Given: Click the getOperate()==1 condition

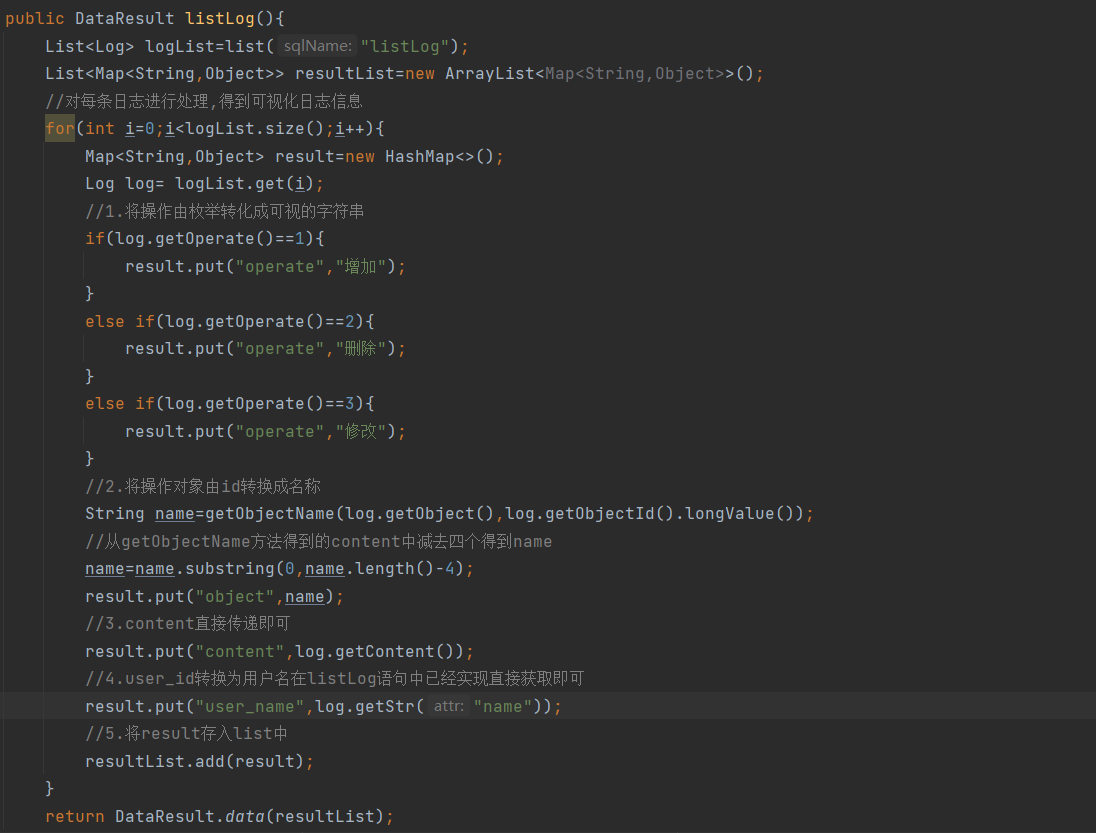Looking at the screenshot, I should [x=210, y=239].
